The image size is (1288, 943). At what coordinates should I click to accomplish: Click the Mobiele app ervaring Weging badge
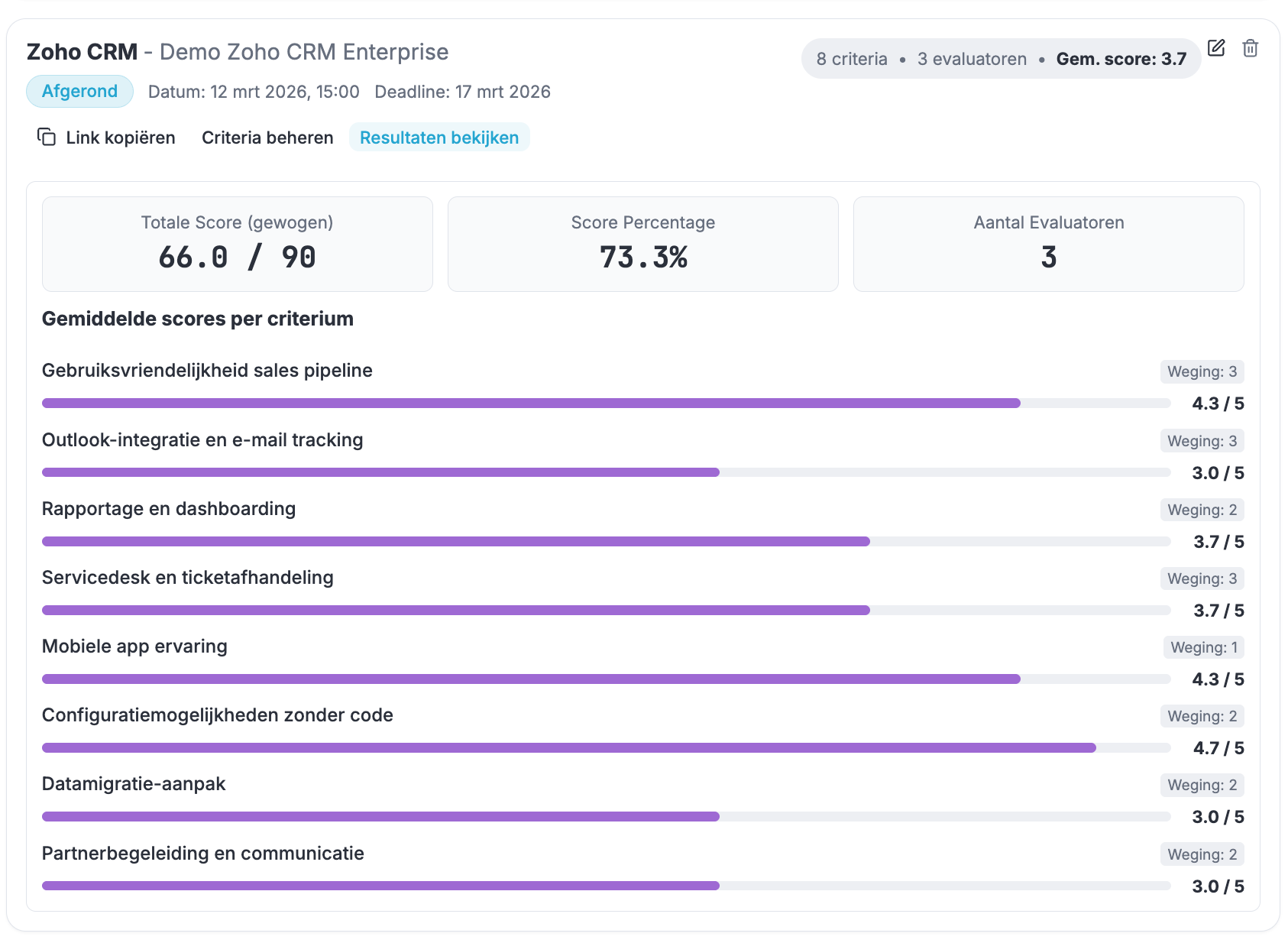(x=1203, y=647)
